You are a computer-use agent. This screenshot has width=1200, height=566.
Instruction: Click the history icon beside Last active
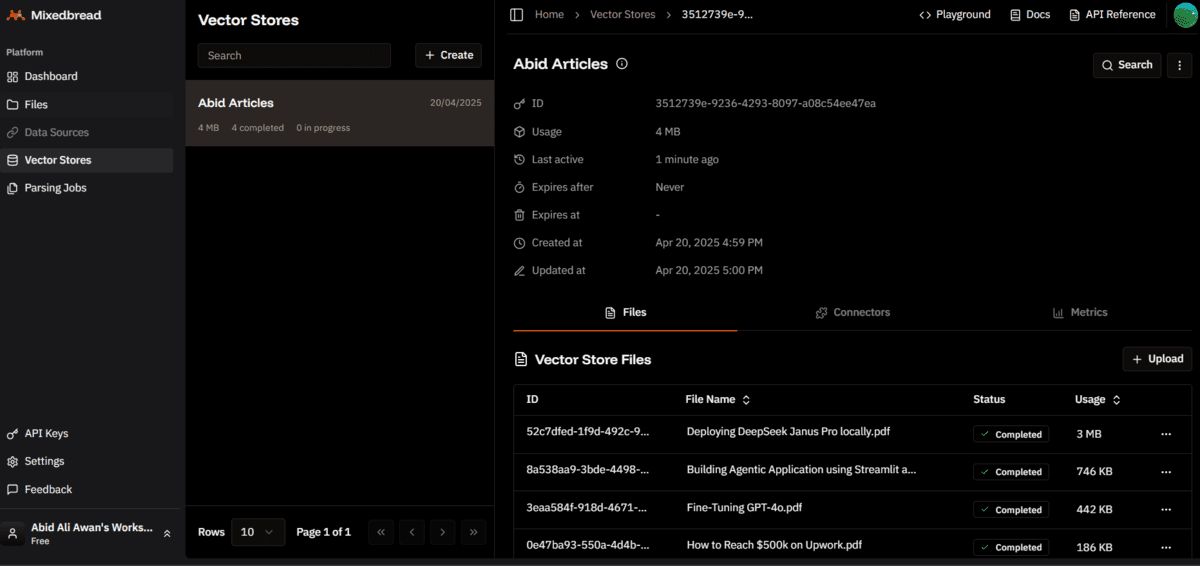click(x=519, y=159)
